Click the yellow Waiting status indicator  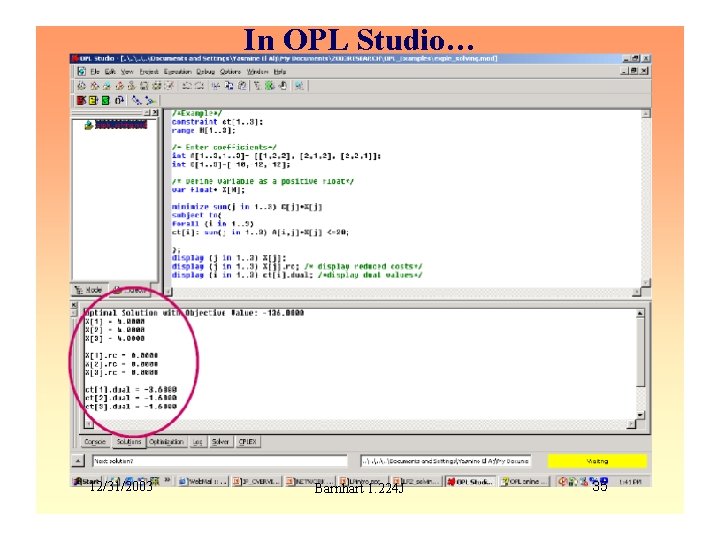[597, 461]
